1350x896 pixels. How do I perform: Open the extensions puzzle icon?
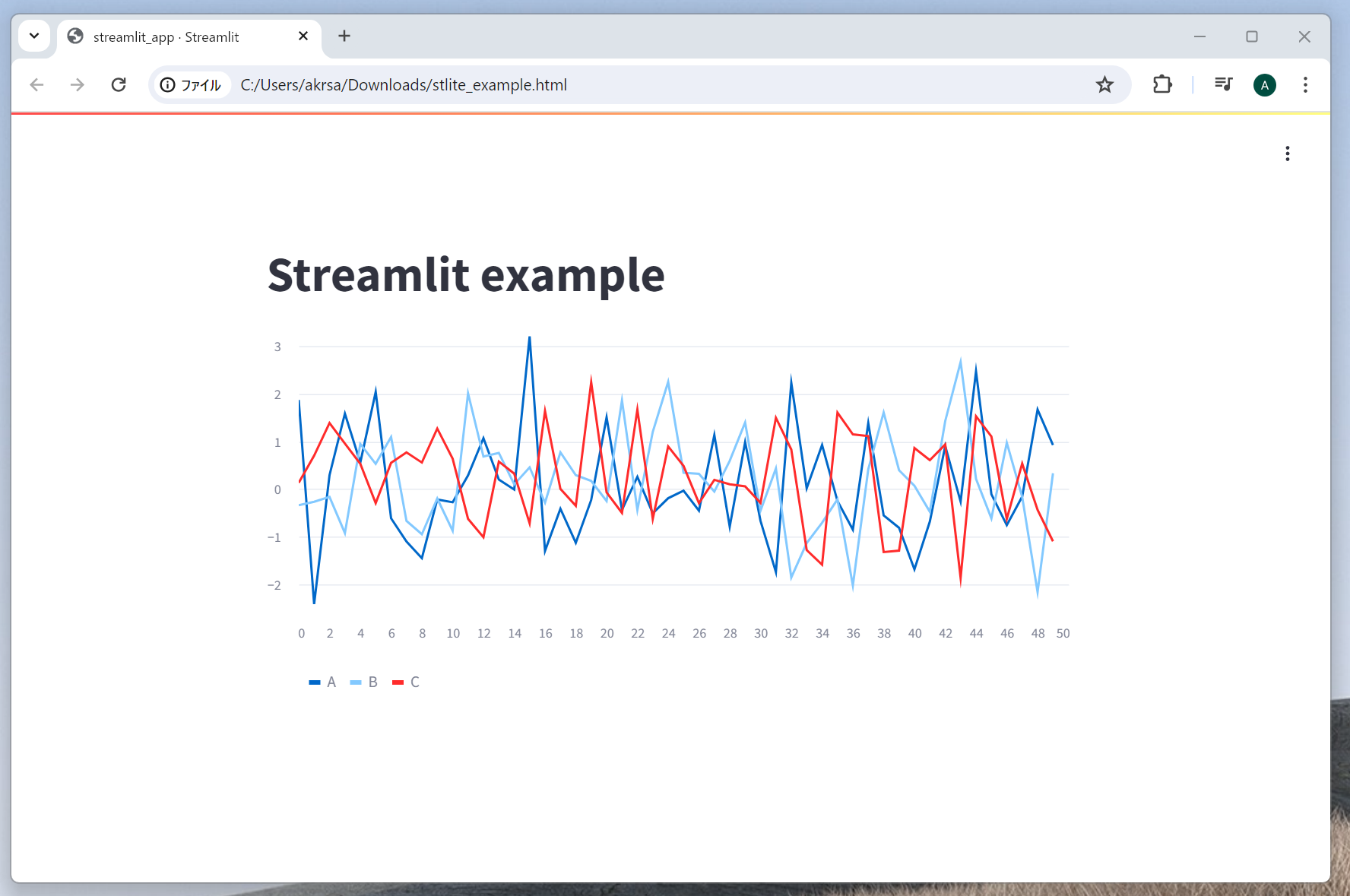coord(1161,84)
